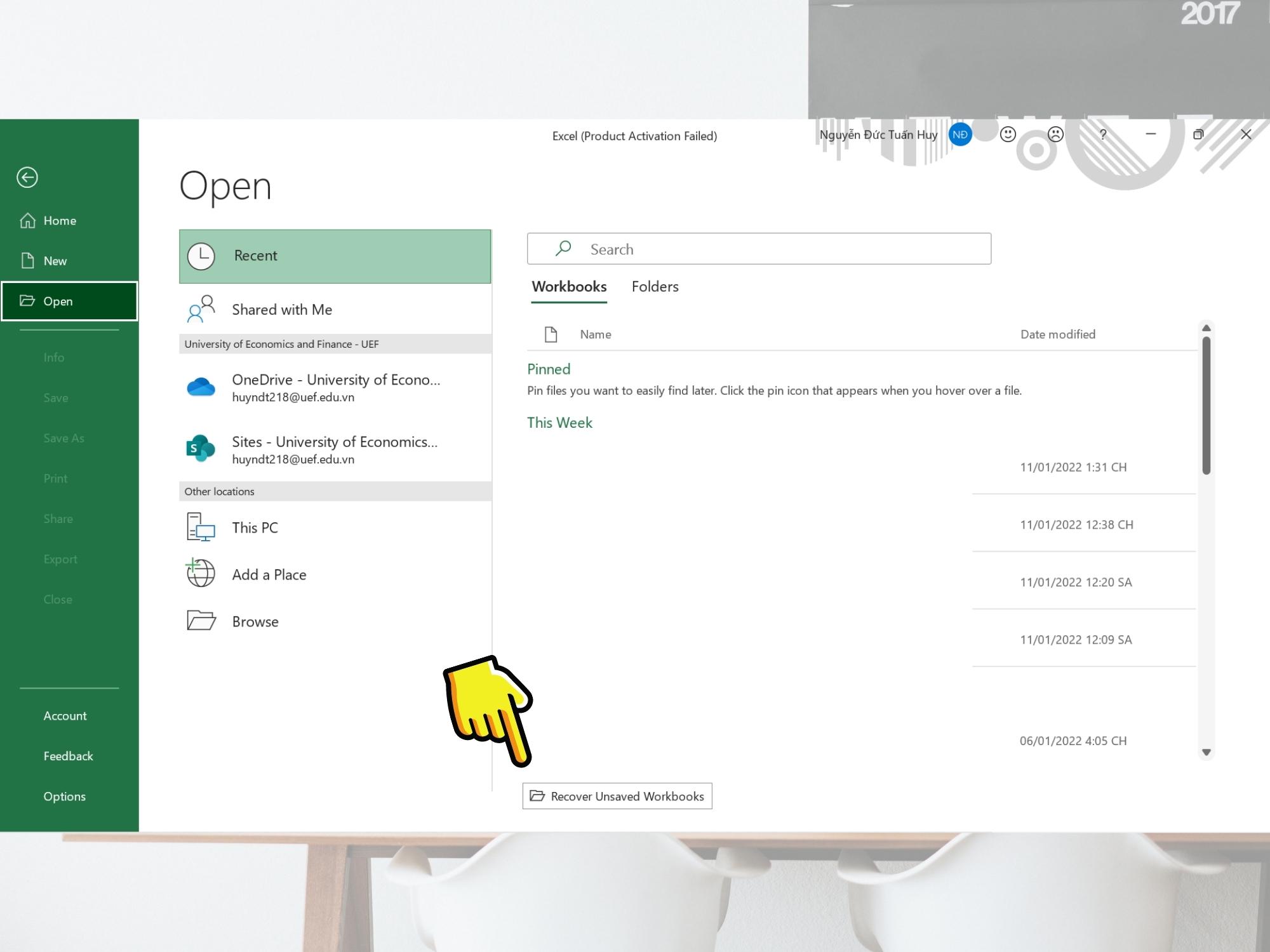Toggle the smiley feedback icon
1270x952 pixels.
tap(1007, 135)
